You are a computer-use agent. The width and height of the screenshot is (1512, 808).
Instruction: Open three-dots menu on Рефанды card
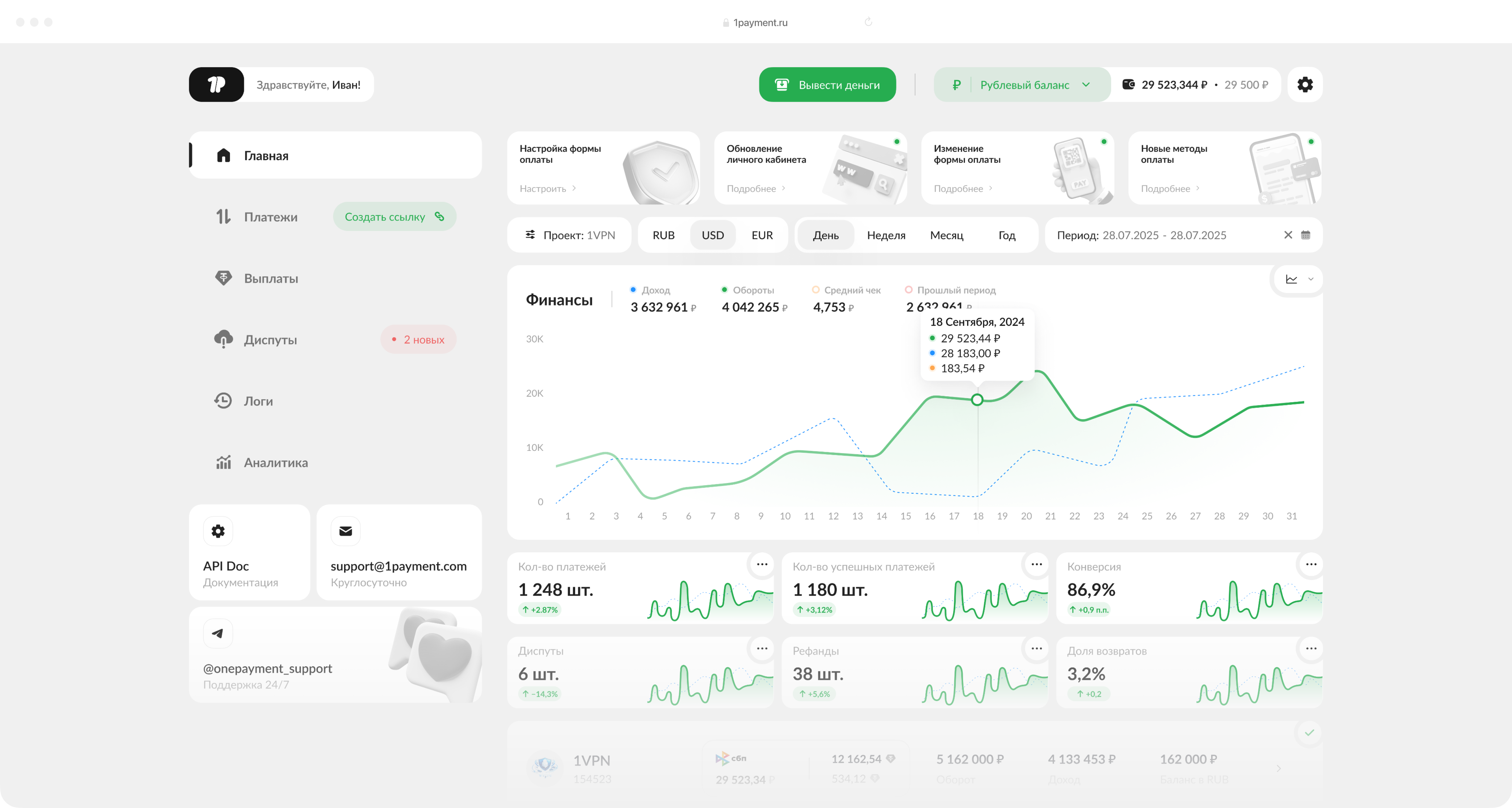[x=1036, y=648]
